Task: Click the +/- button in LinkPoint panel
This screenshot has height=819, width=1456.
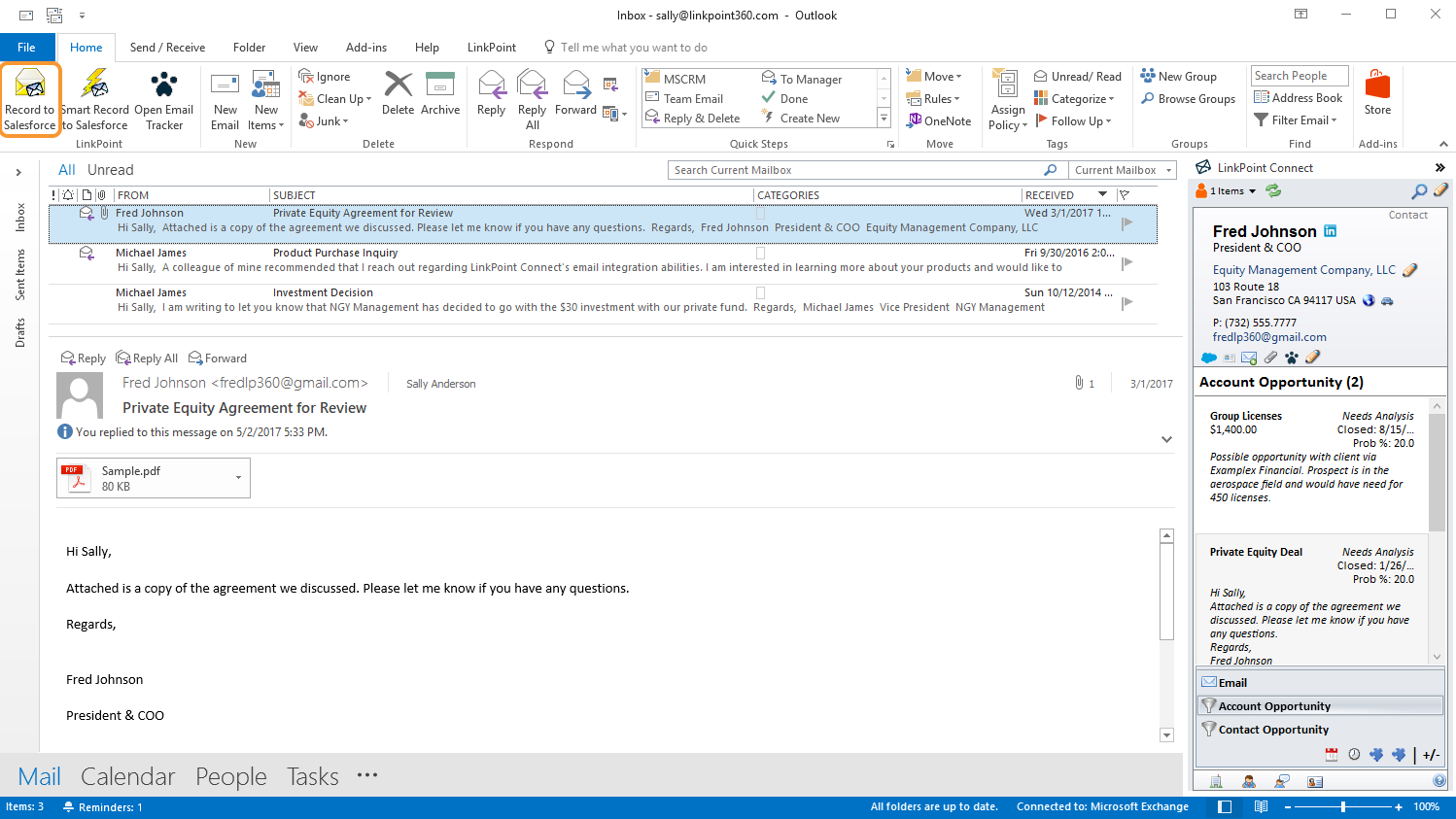Action: pos(1431,754)
